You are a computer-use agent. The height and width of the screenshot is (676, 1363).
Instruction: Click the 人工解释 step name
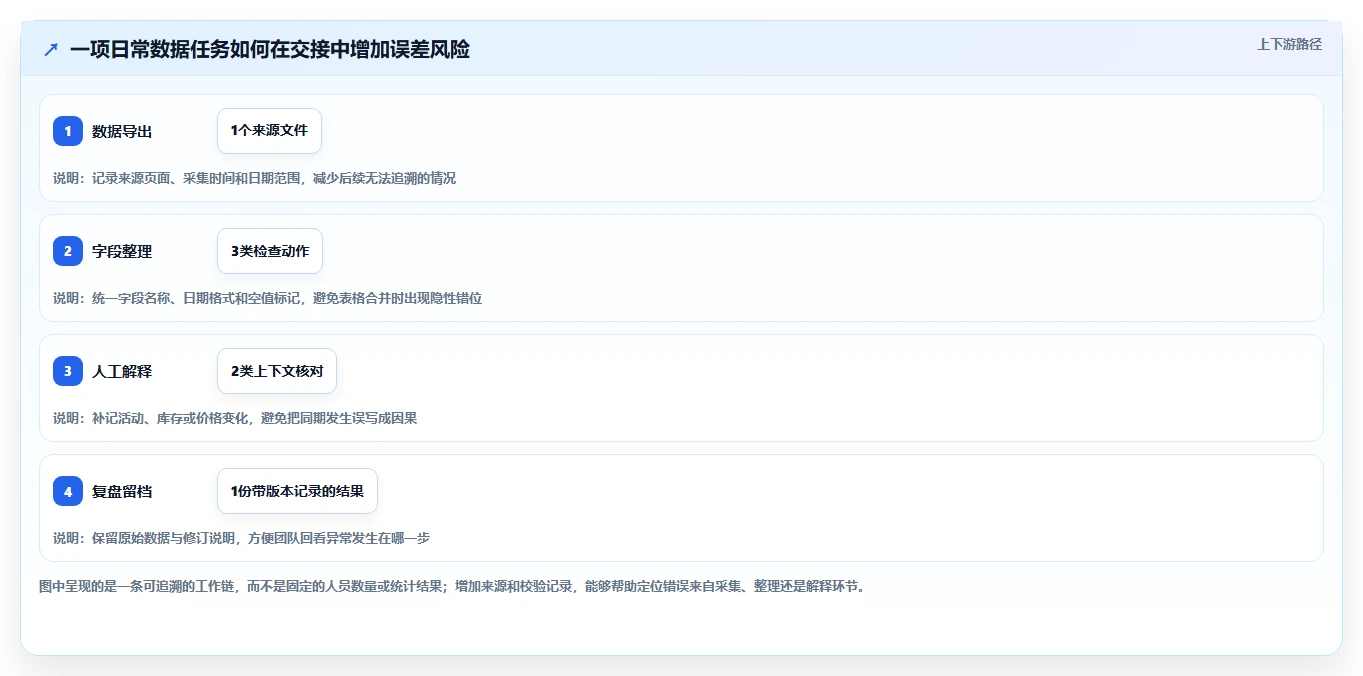[x=122, y=371]
